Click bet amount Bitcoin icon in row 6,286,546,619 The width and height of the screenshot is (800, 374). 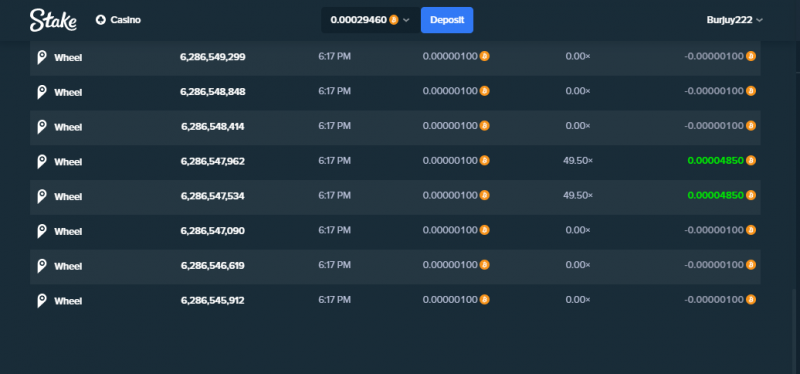click(x=484, y=264)
